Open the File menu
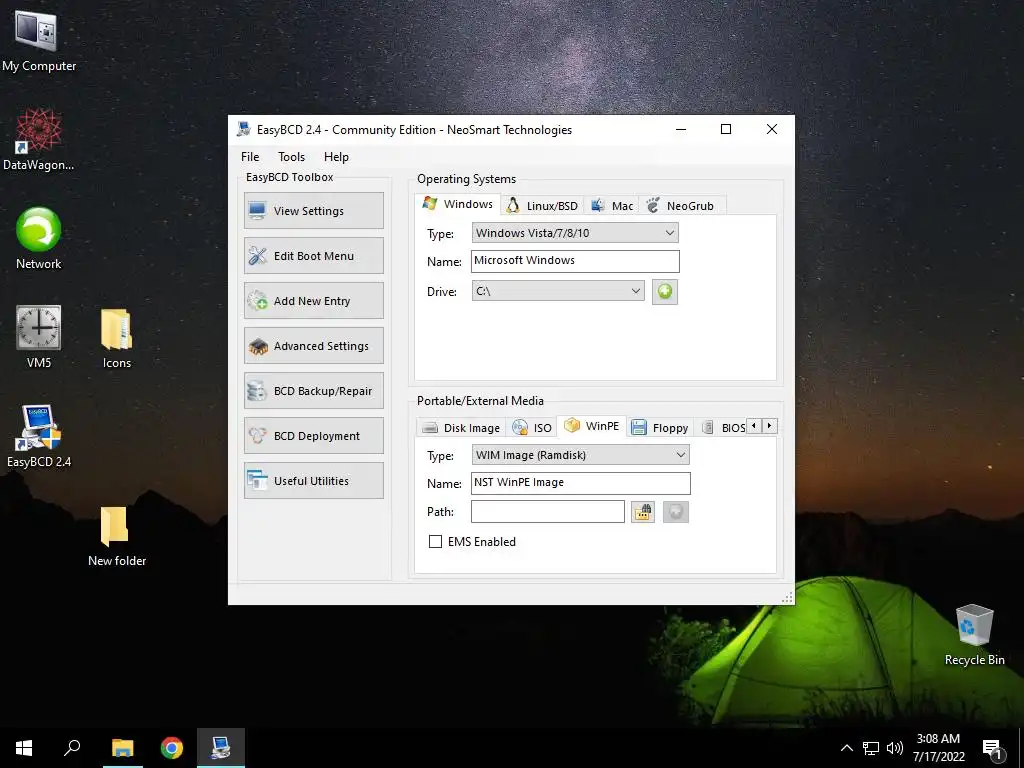The image size is (1024, 768). (250, 157)
